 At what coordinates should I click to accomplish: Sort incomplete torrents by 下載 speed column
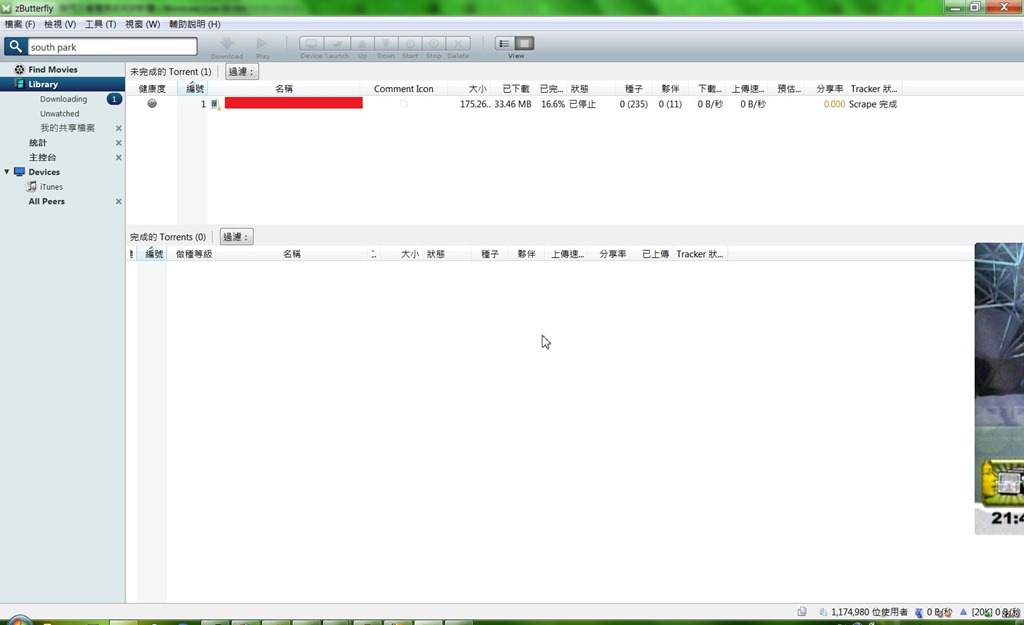pos(709,89)
